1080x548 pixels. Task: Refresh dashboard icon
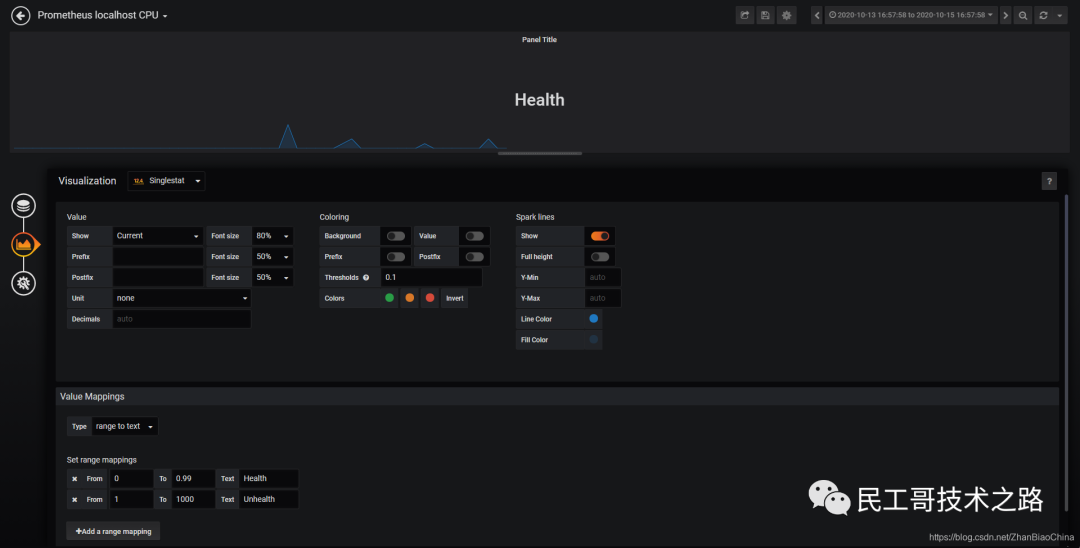(x=1043, y=15)
